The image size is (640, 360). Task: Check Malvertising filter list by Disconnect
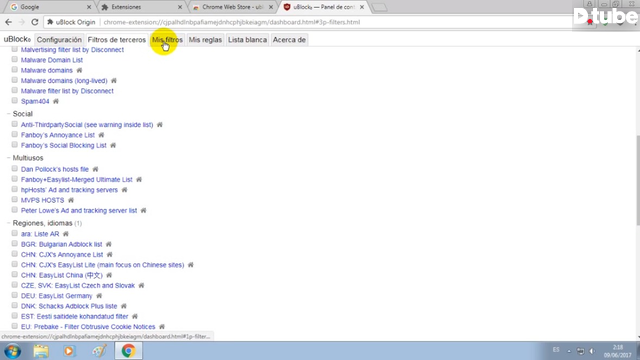point(15,49)
